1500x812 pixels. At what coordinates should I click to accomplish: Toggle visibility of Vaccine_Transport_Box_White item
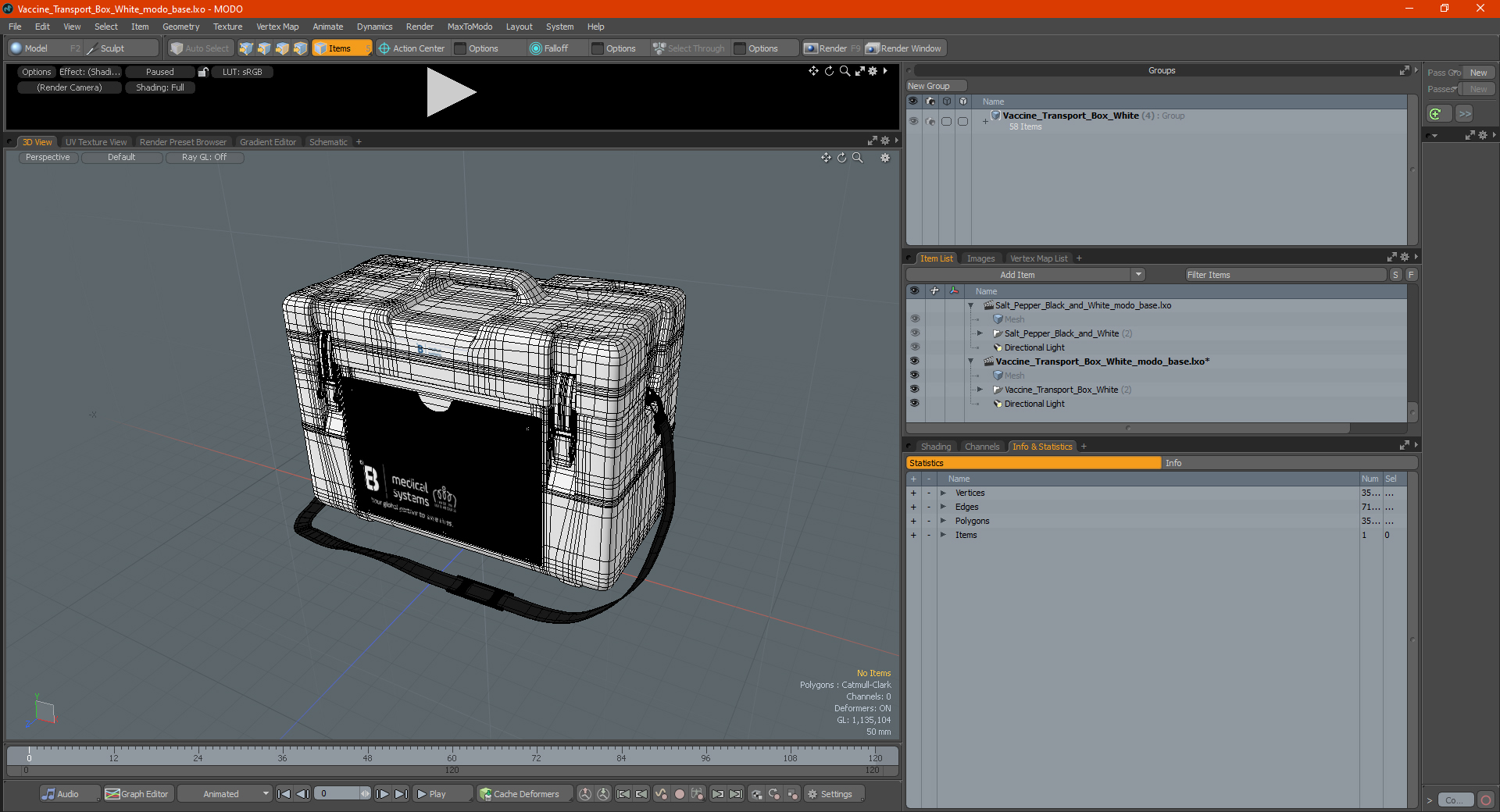tap(914, 390)
